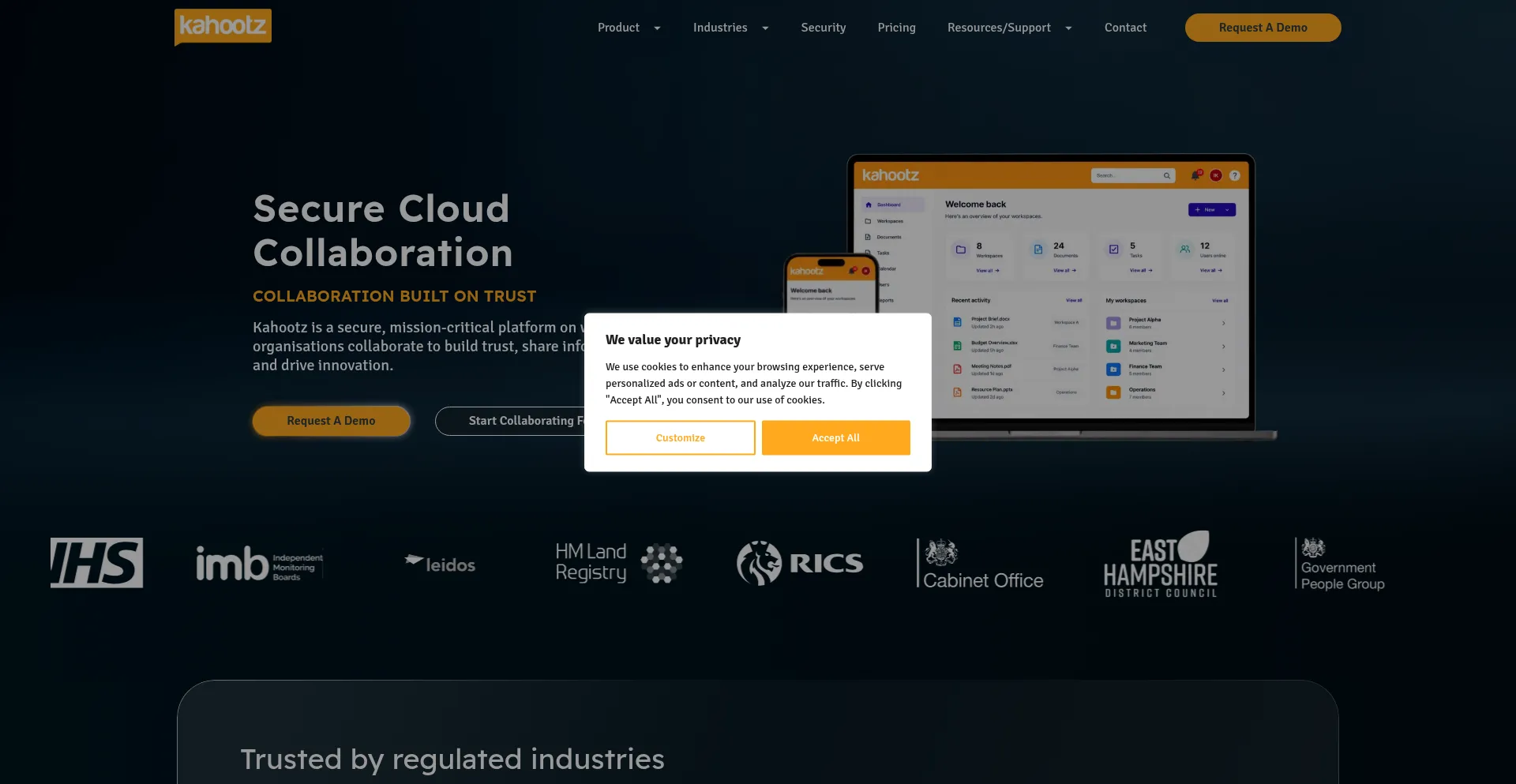This screenshot has width=1516, height=784.
Task: Open the Pricing page
Action: tap(897, 28)
